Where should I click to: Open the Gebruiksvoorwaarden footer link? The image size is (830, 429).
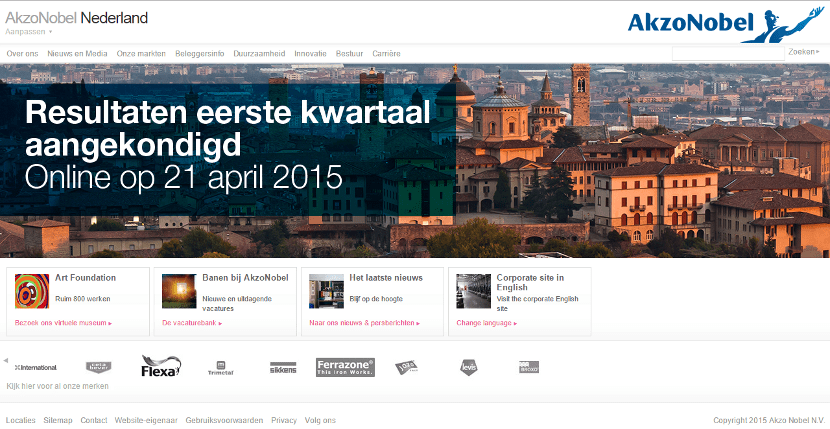[x=224, y=420]
